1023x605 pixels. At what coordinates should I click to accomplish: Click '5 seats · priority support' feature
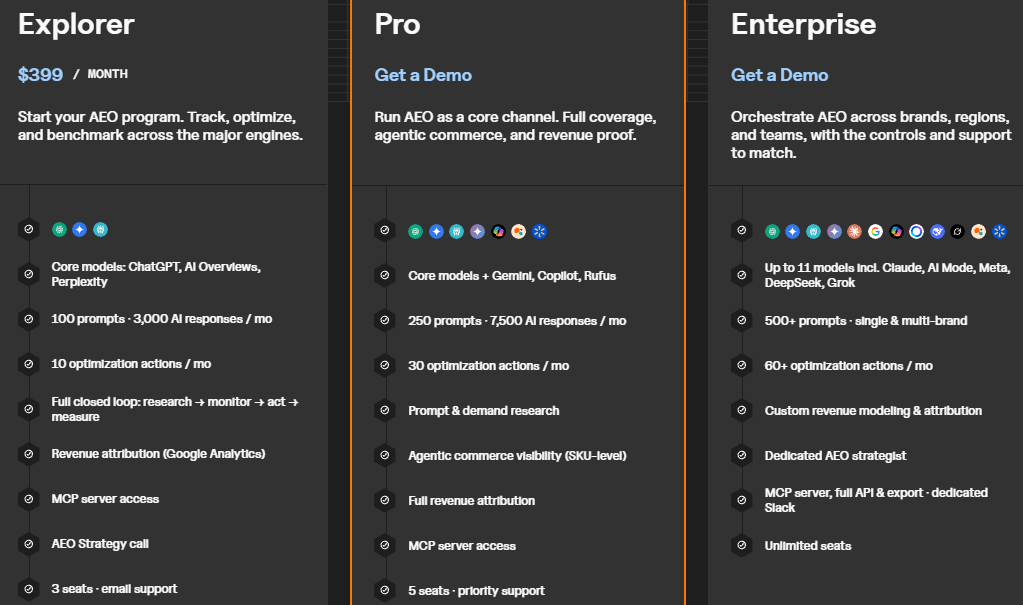476,591
